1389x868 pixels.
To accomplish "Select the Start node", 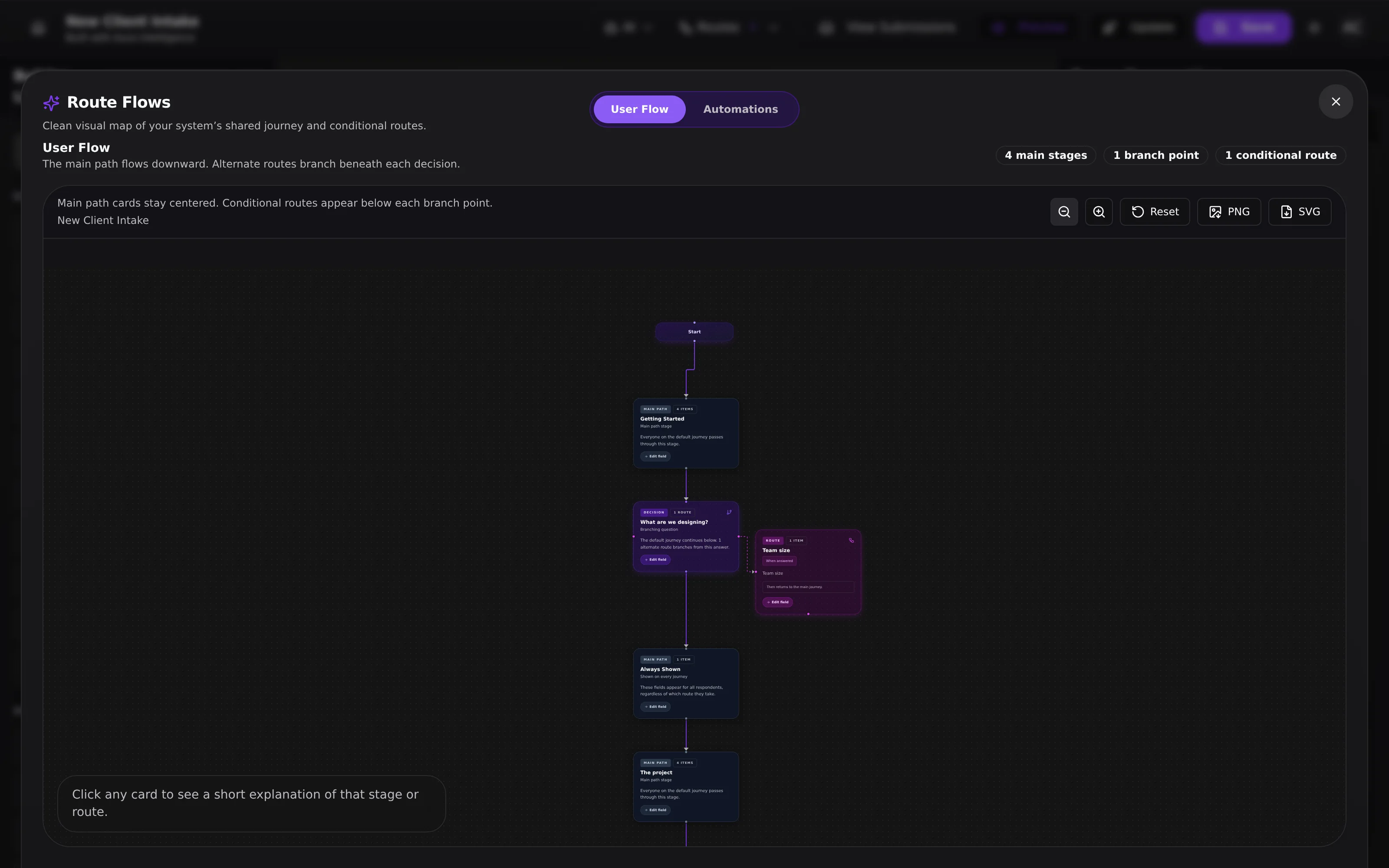I will coord(694,332).
